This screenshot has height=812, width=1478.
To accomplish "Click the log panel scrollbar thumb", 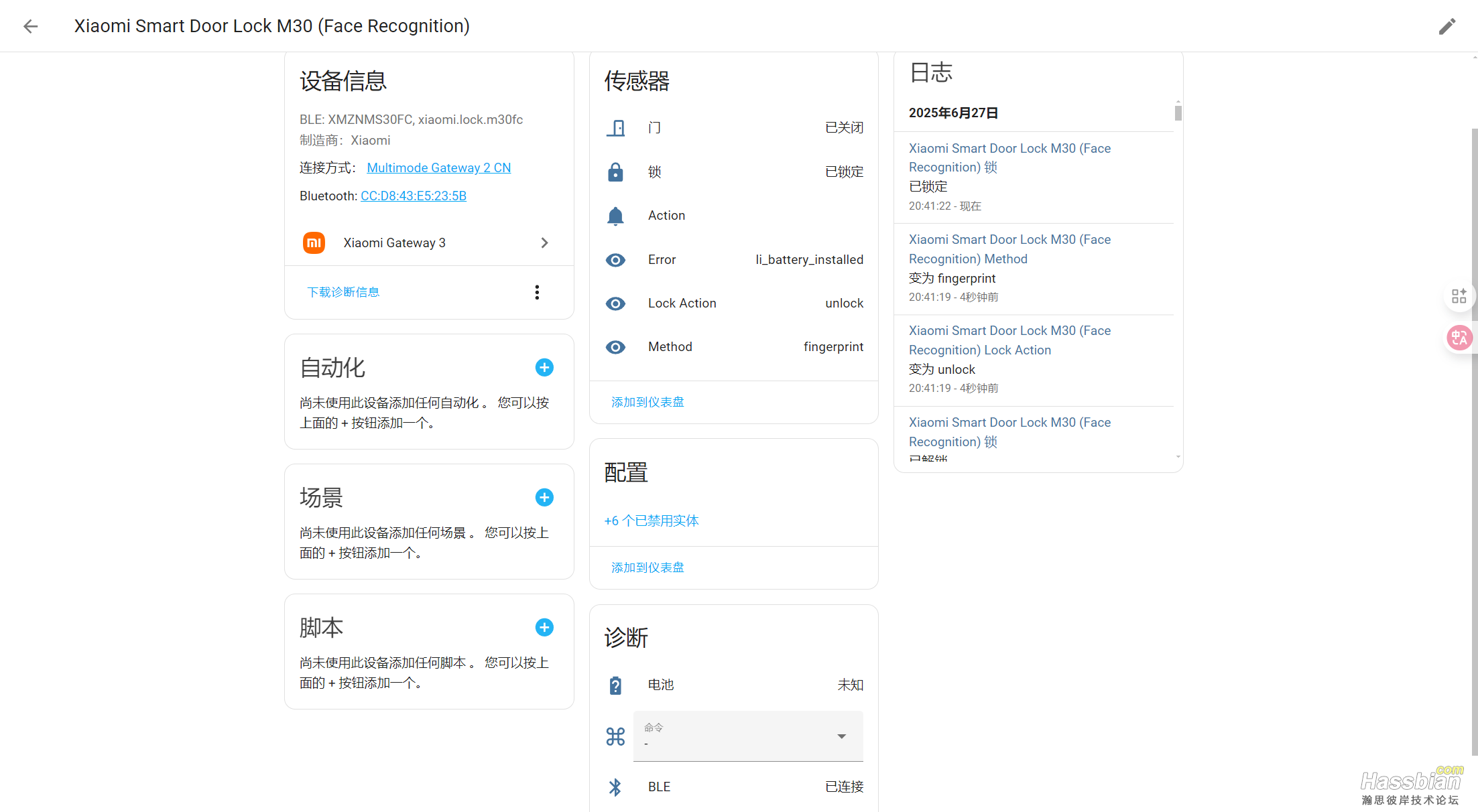I will pos(1178,113).
